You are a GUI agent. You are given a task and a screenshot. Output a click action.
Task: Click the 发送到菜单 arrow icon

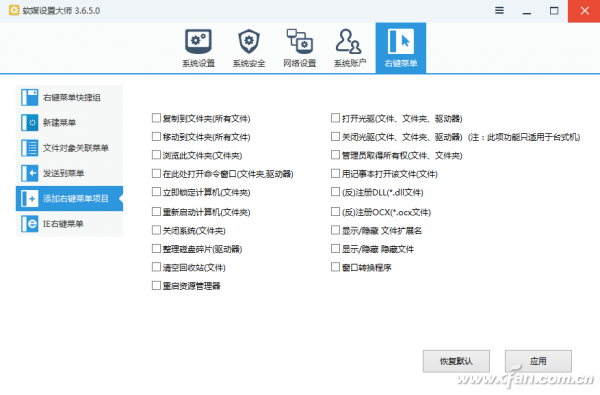pyautogui.click(x=29, y=173)
